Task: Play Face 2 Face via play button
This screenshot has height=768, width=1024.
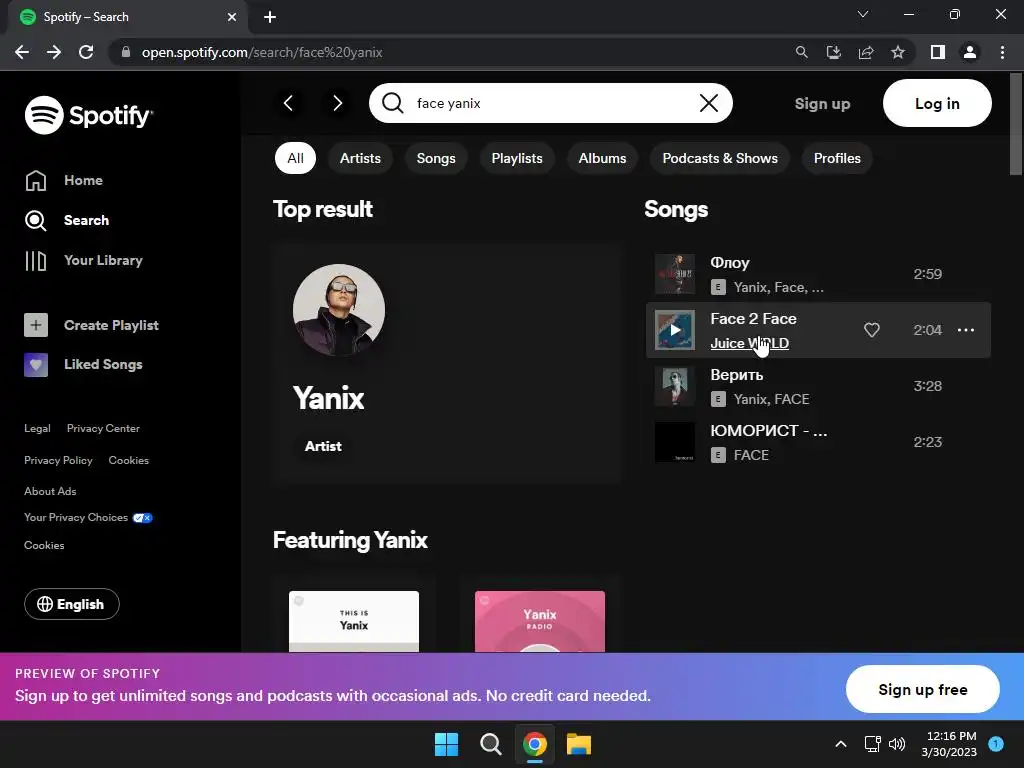Action: [675, 330]
